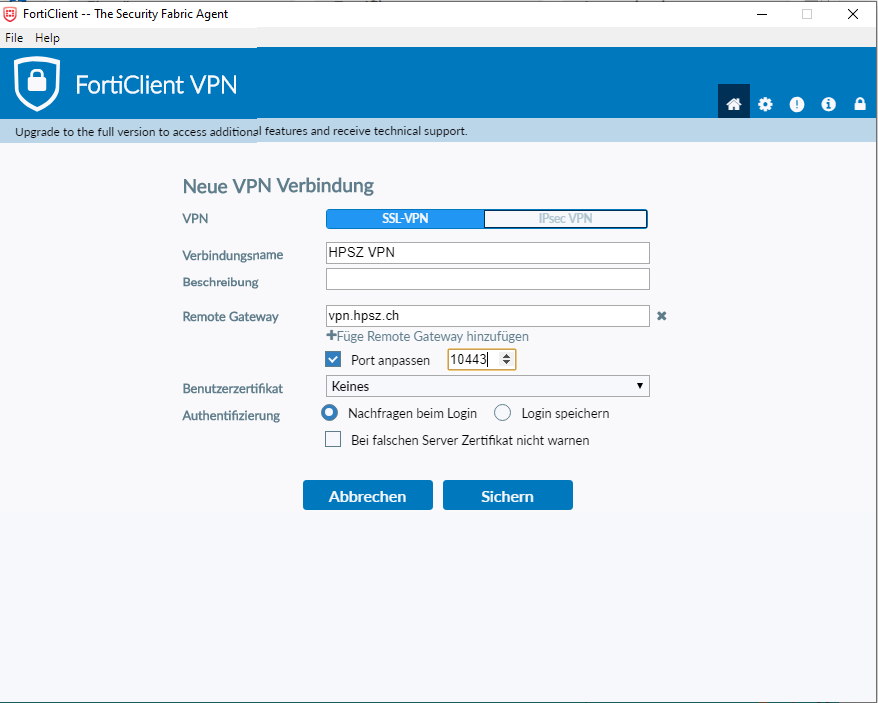
Task: Click the exclamation alert icon
Action: click(797, 104)
